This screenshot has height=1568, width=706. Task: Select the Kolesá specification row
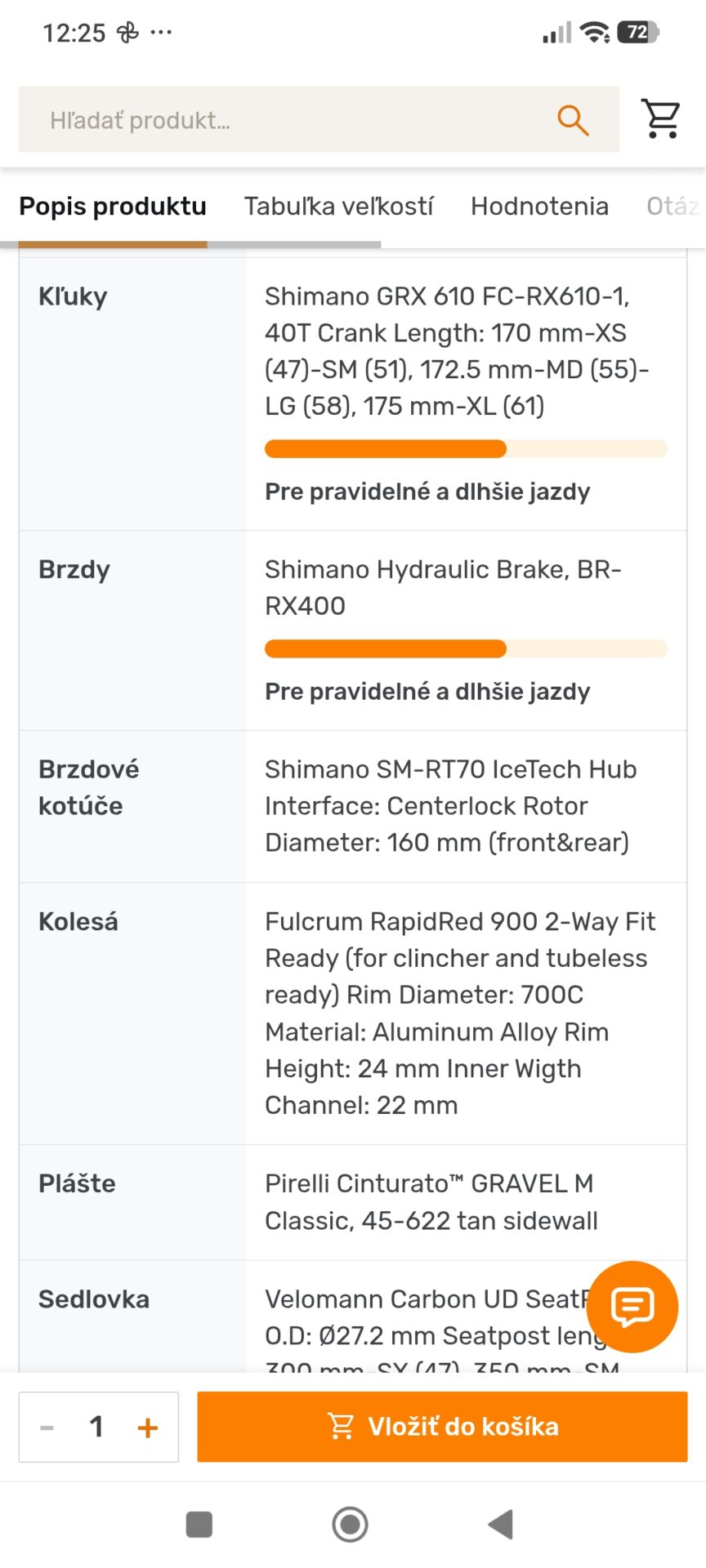tap(353, 1013)
